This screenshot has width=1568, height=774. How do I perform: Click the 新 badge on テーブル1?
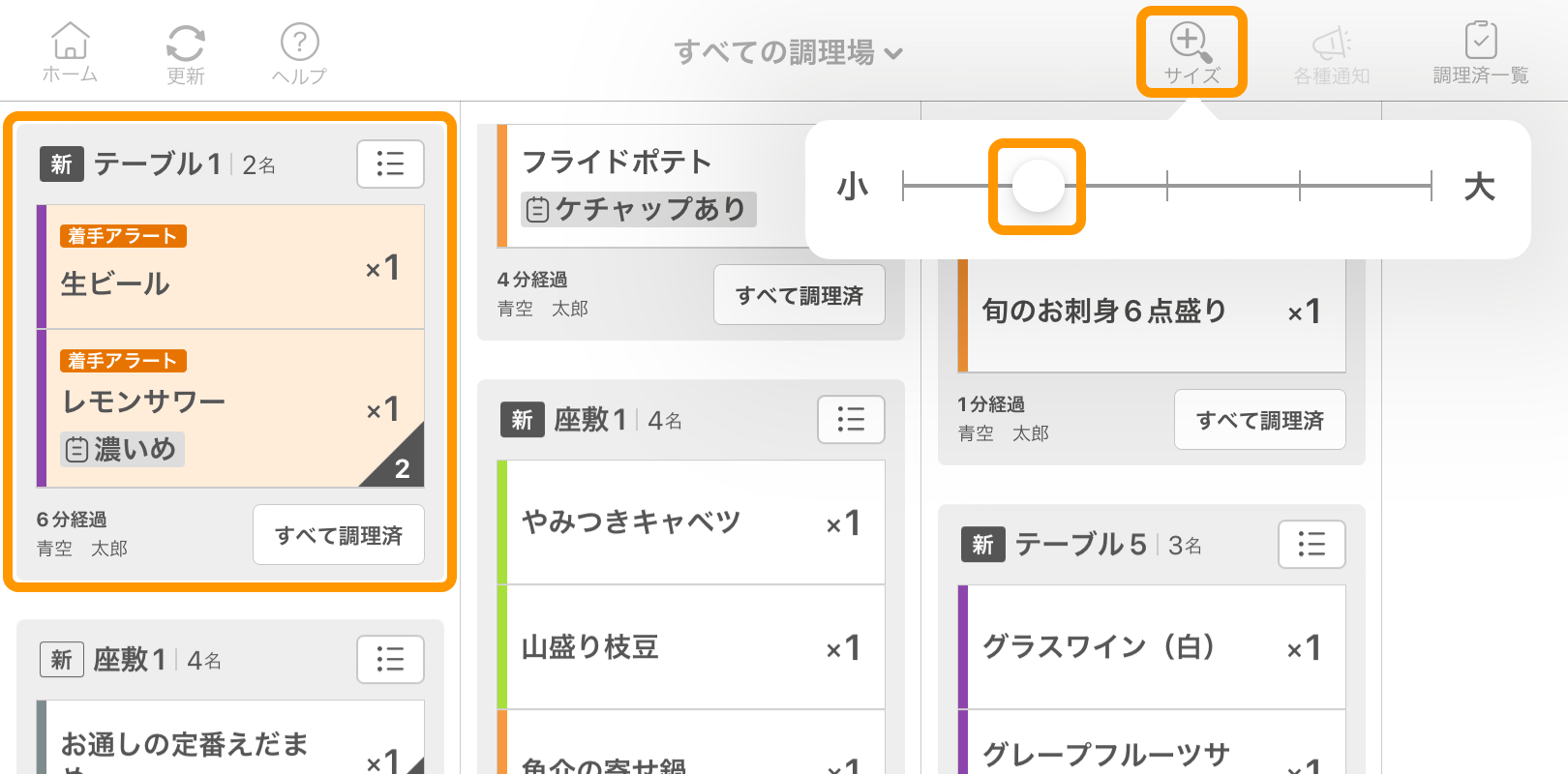[x=61, y=164]
